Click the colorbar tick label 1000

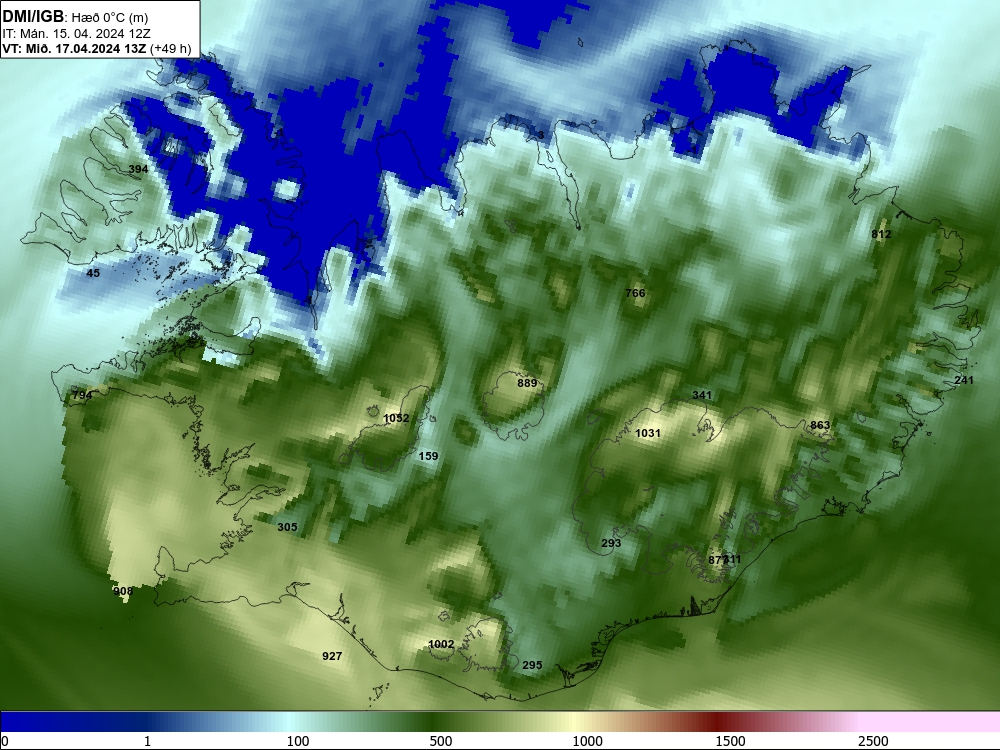click(587, 741)
